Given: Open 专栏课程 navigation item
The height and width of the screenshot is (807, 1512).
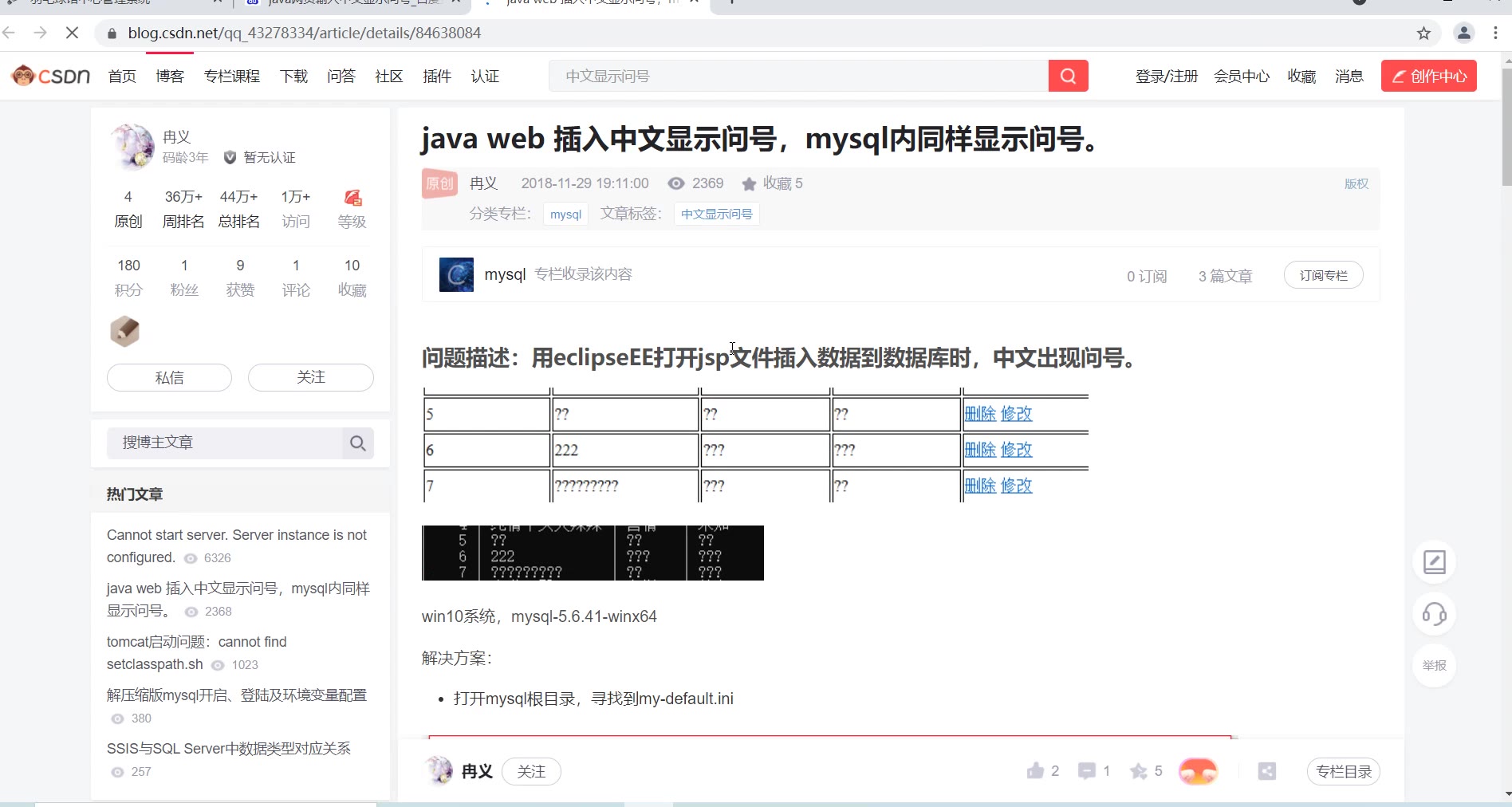Looking at the screenshot, I should point(232,76).
